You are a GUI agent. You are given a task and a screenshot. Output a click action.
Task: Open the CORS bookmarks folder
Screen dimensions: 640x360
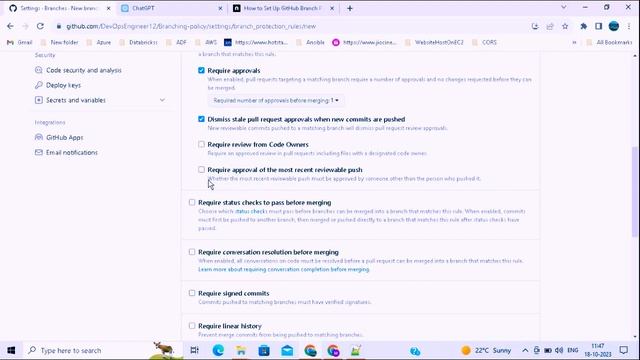(x=484, y=42)
